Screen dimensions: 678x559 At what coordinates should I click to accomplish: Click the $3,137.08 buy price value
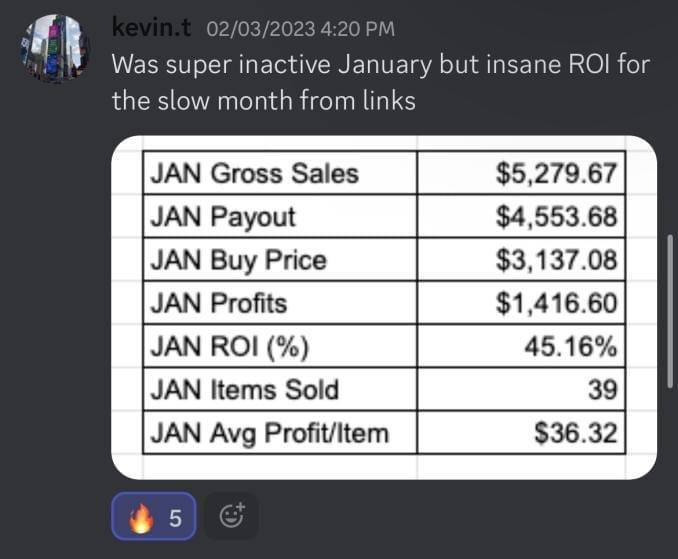558,260
